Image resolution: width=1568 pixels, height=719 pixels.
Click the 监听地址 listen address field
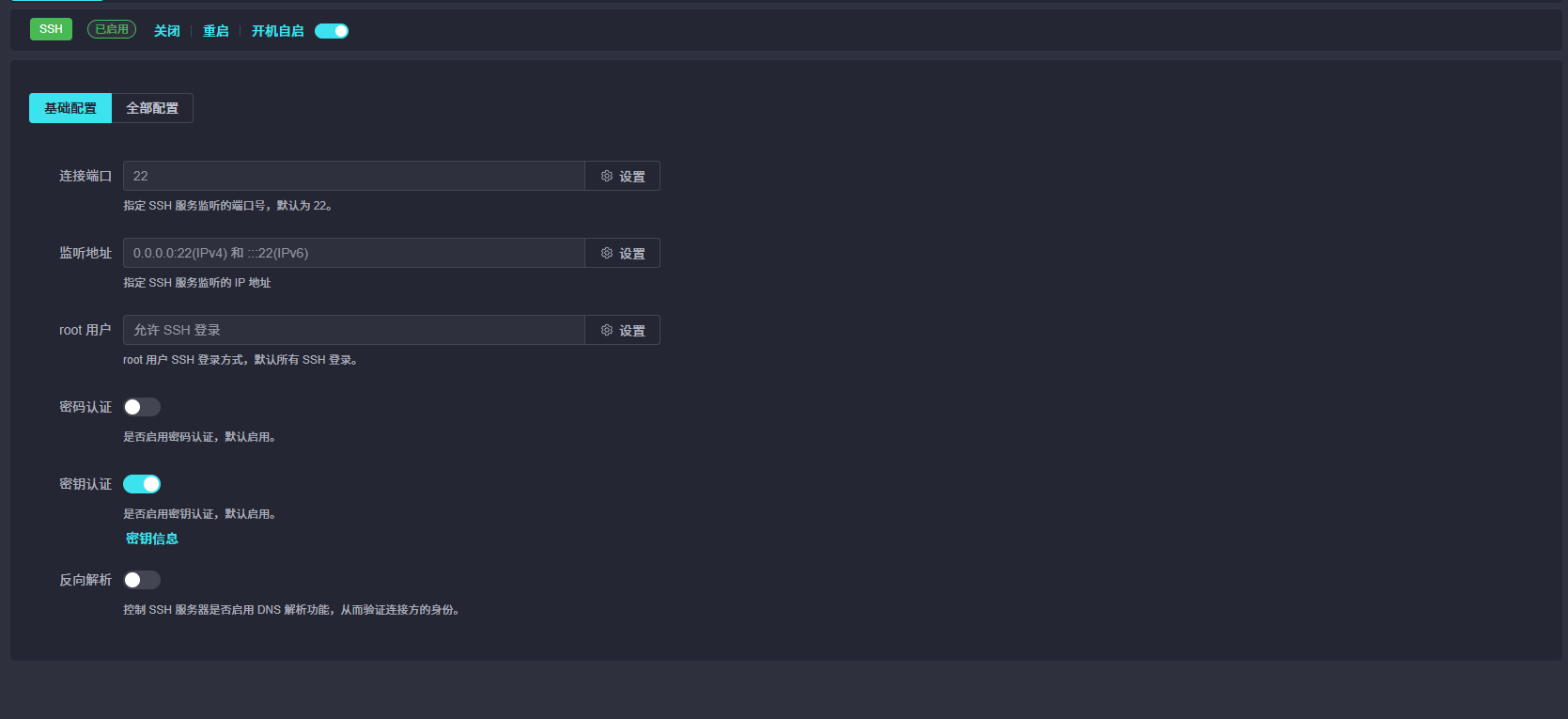pos(353,253)
